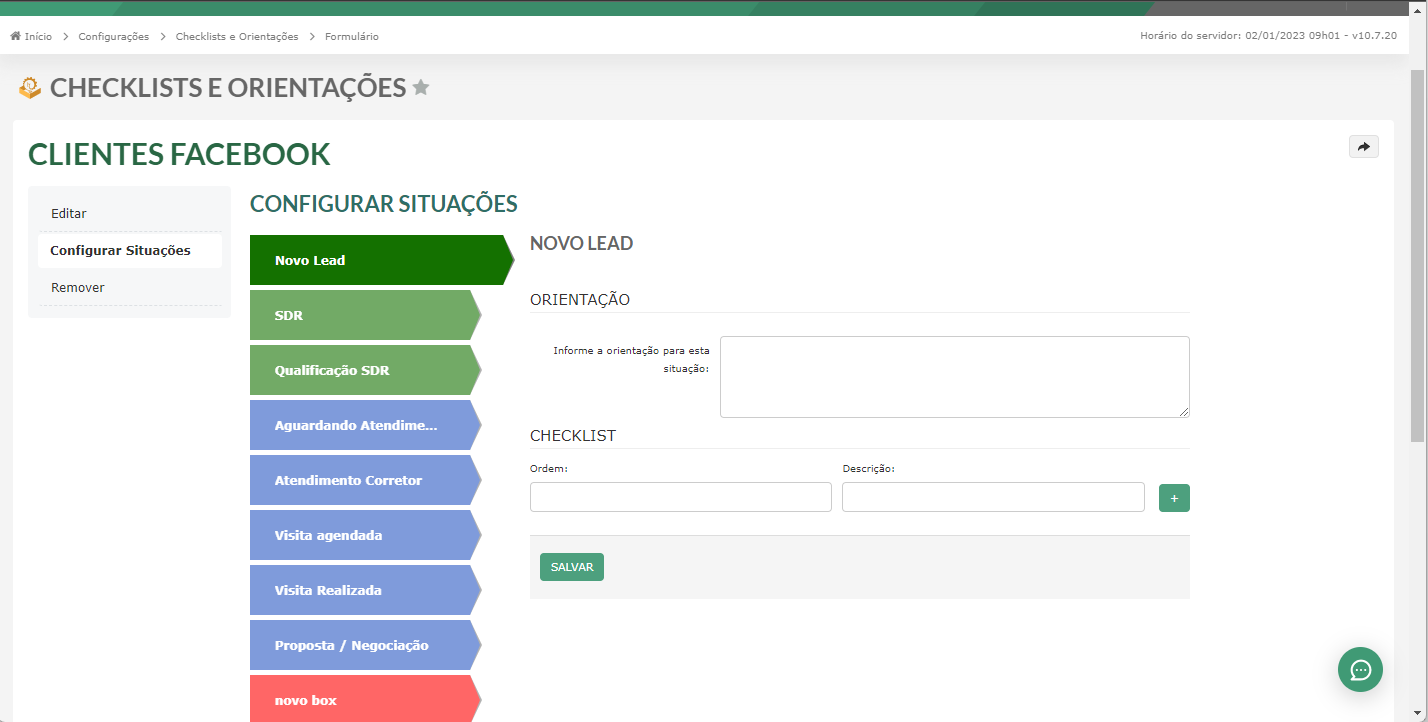
Task: Click the CONFIGURAR SITUAÇÕES heading
Action: [x=384, y=204]
